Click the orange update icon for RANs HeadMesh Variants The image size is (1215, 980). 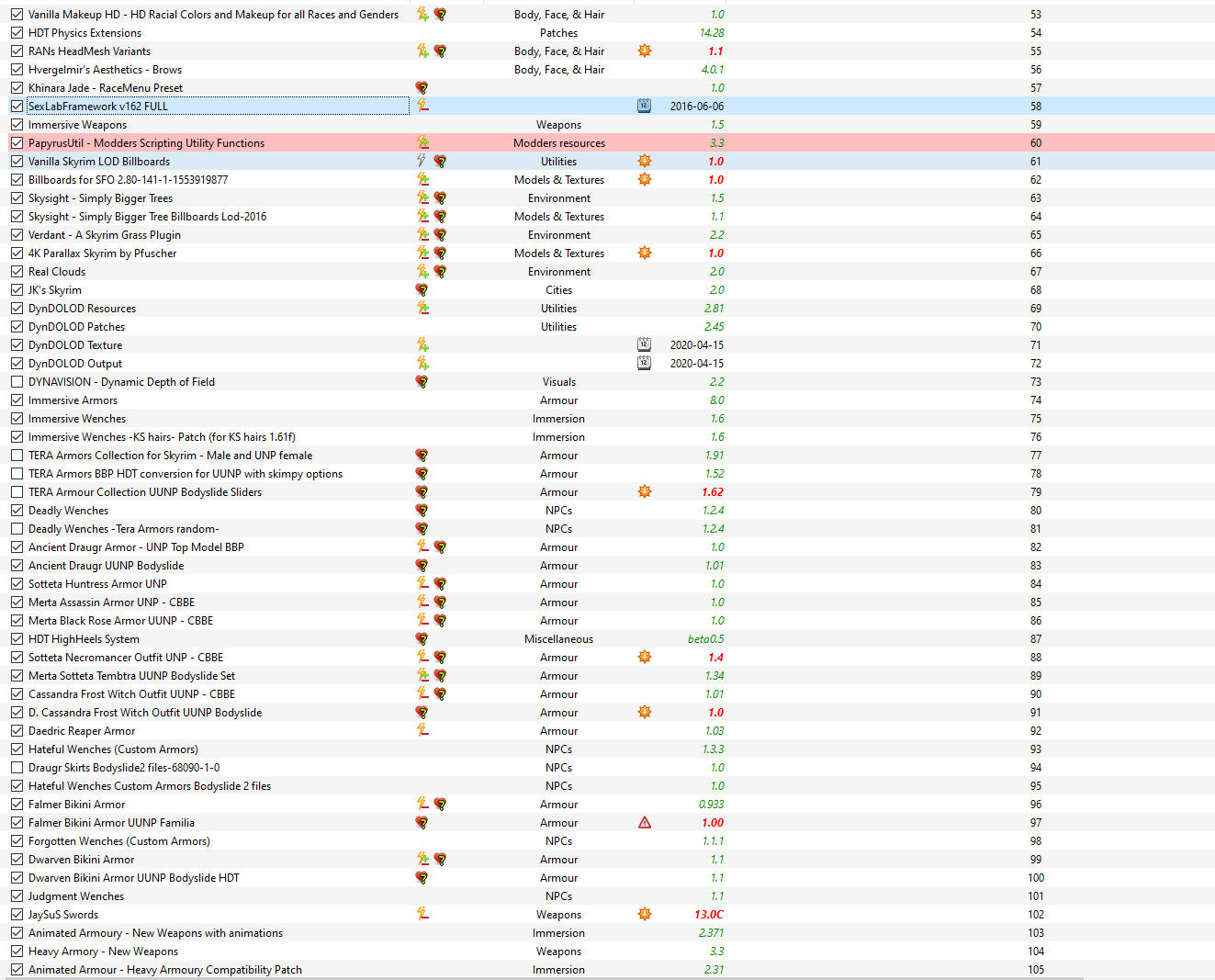click(x=645, y=51)
